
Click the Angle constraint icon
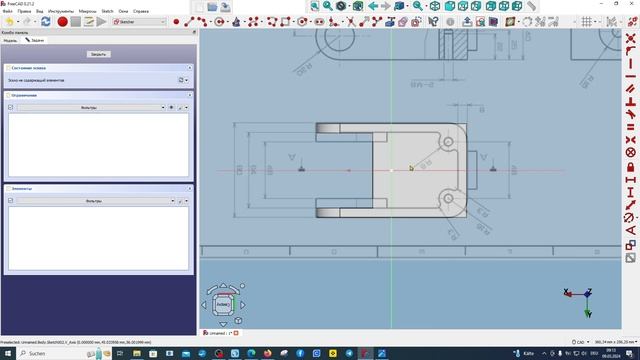point(631,230)
